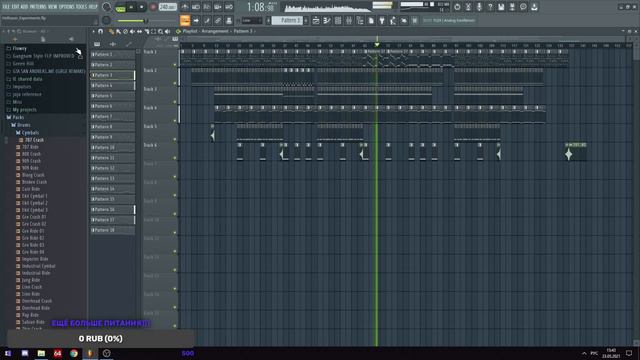
Task: Click the stop transport button
Action: pos(142,7)
